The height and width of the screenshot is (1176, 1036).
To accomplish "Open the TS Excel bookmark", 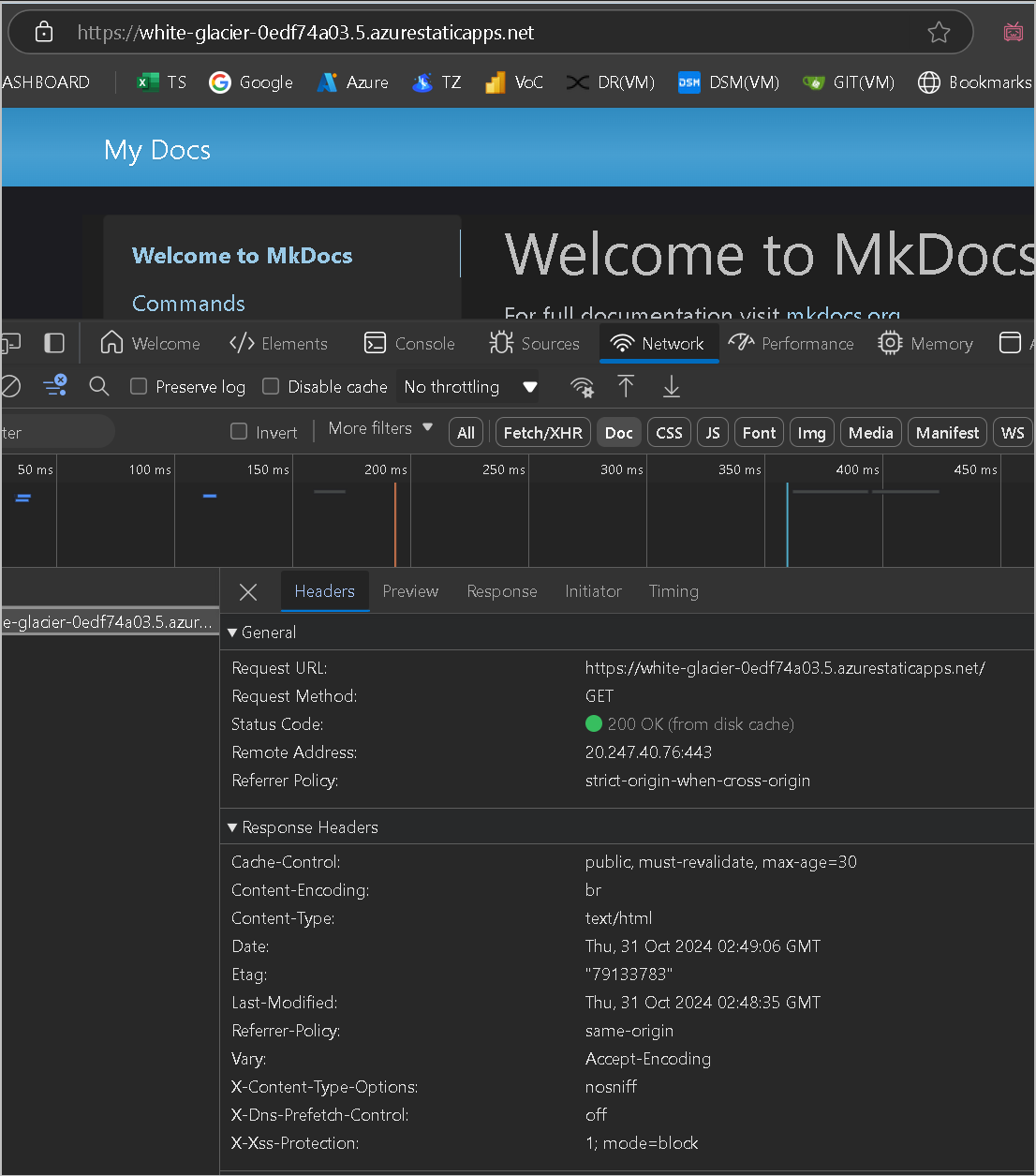I will click(x=161, y=82).
